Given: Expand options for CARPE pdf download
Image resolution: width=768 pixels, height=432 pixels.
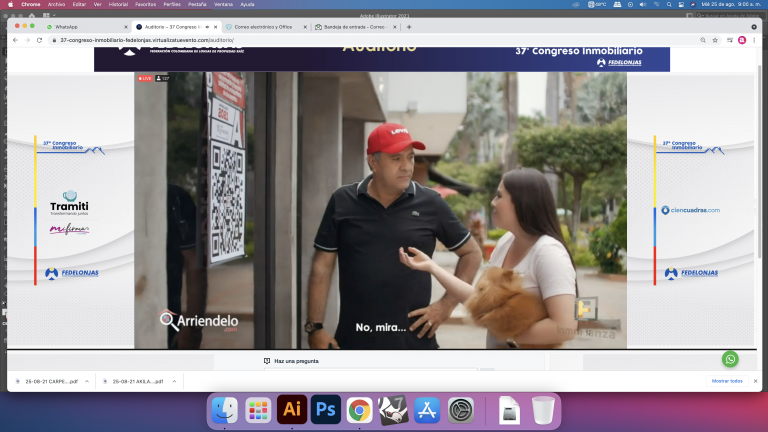Looking at the screenshot, I should [x=87, y=381].
